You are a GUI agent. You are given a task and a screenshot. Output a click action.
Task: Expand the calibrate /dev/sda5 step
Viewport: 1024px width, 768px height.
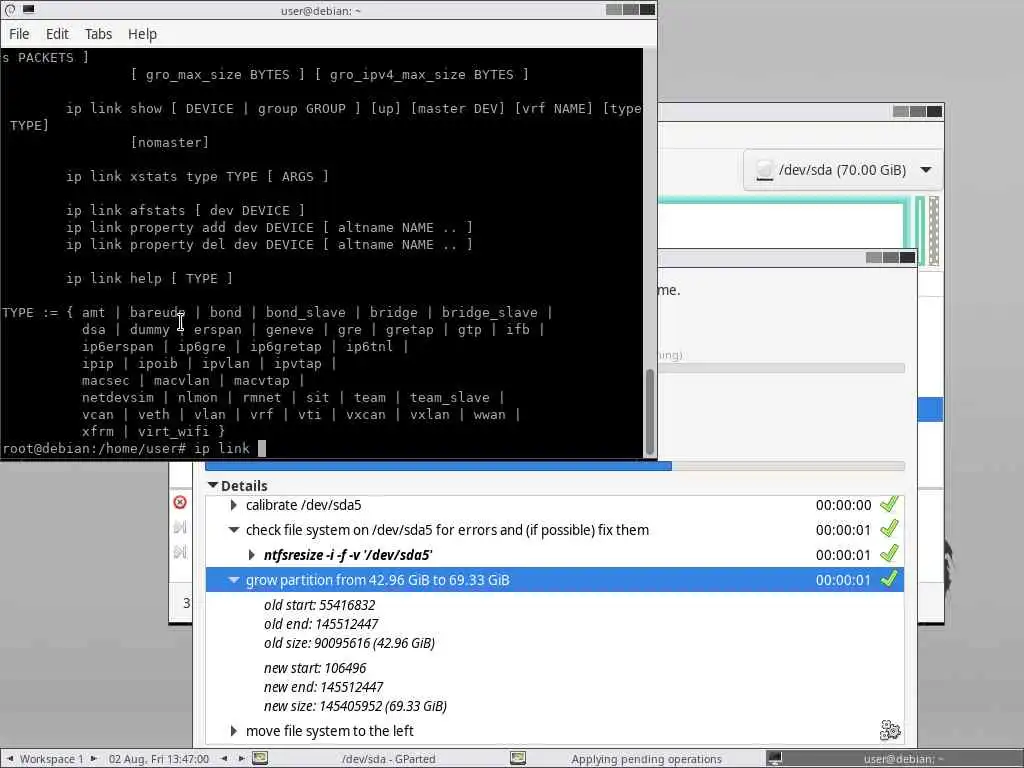click(x=233, y=505)
